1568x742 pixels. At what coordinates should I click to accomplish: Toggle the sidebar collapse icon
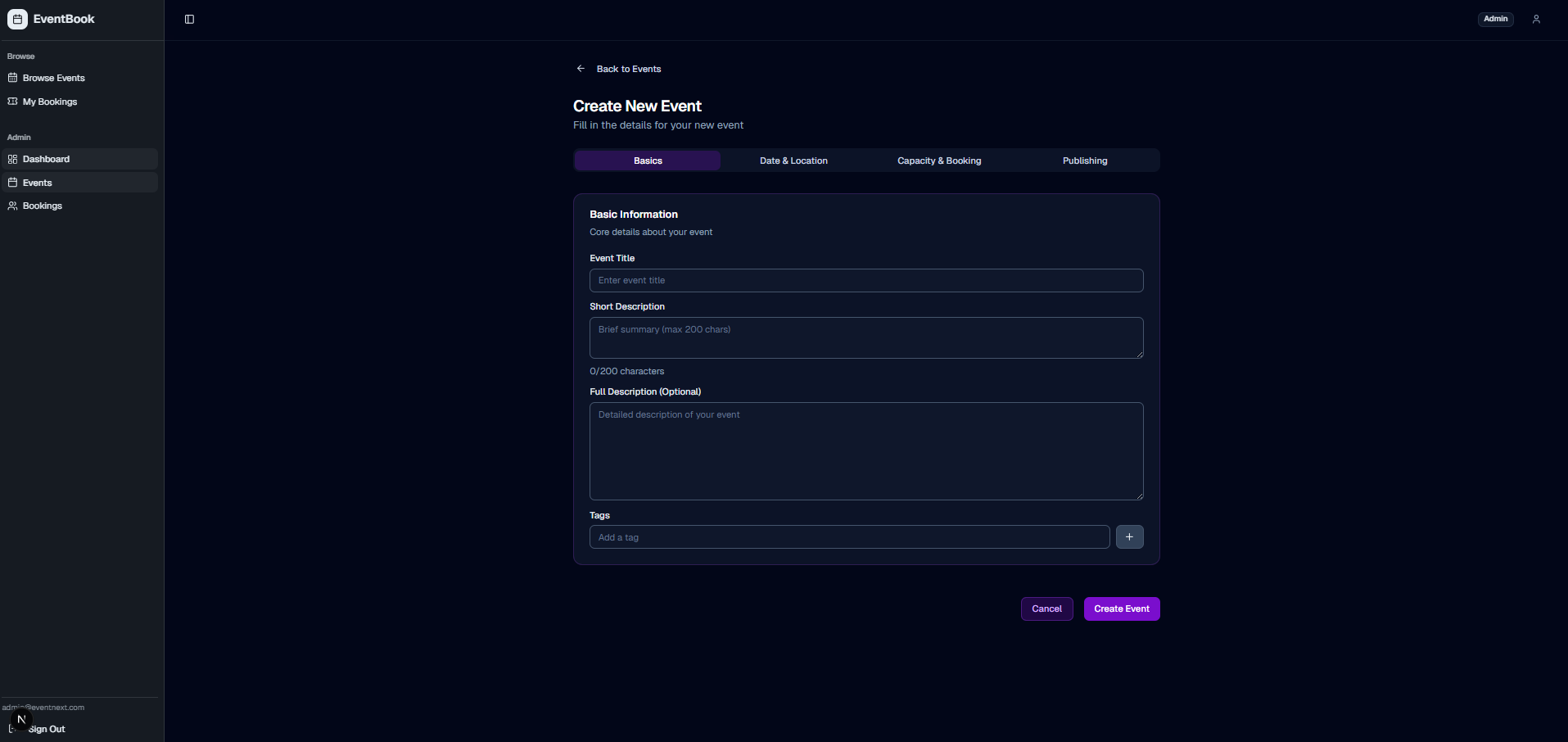coord(189,20)
